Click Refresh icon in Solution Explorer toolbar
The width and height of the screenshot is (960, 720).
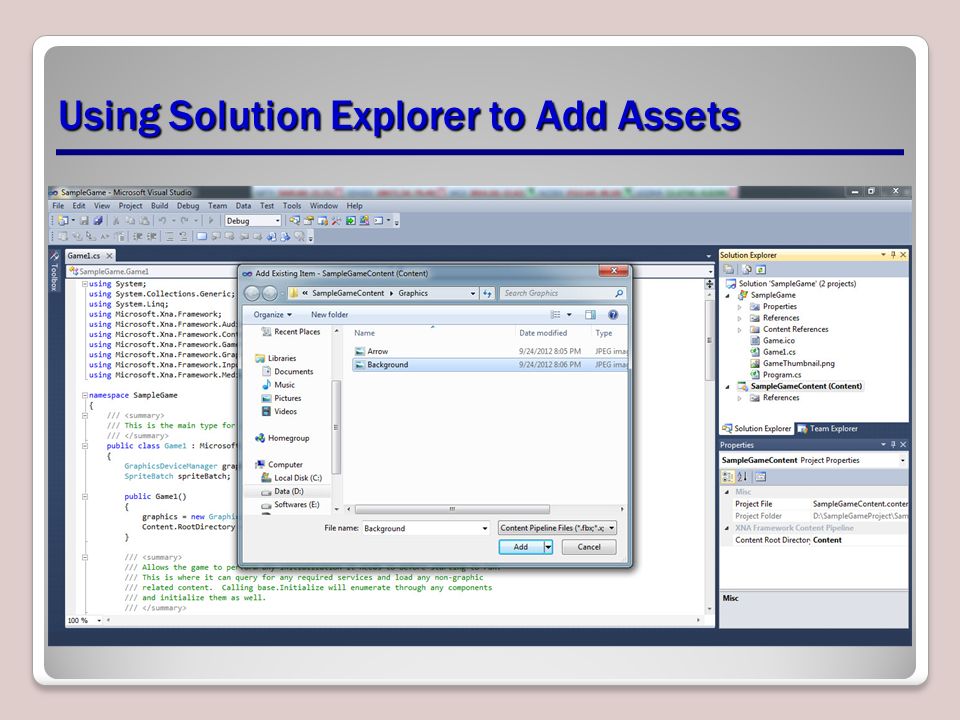point(760,269)
